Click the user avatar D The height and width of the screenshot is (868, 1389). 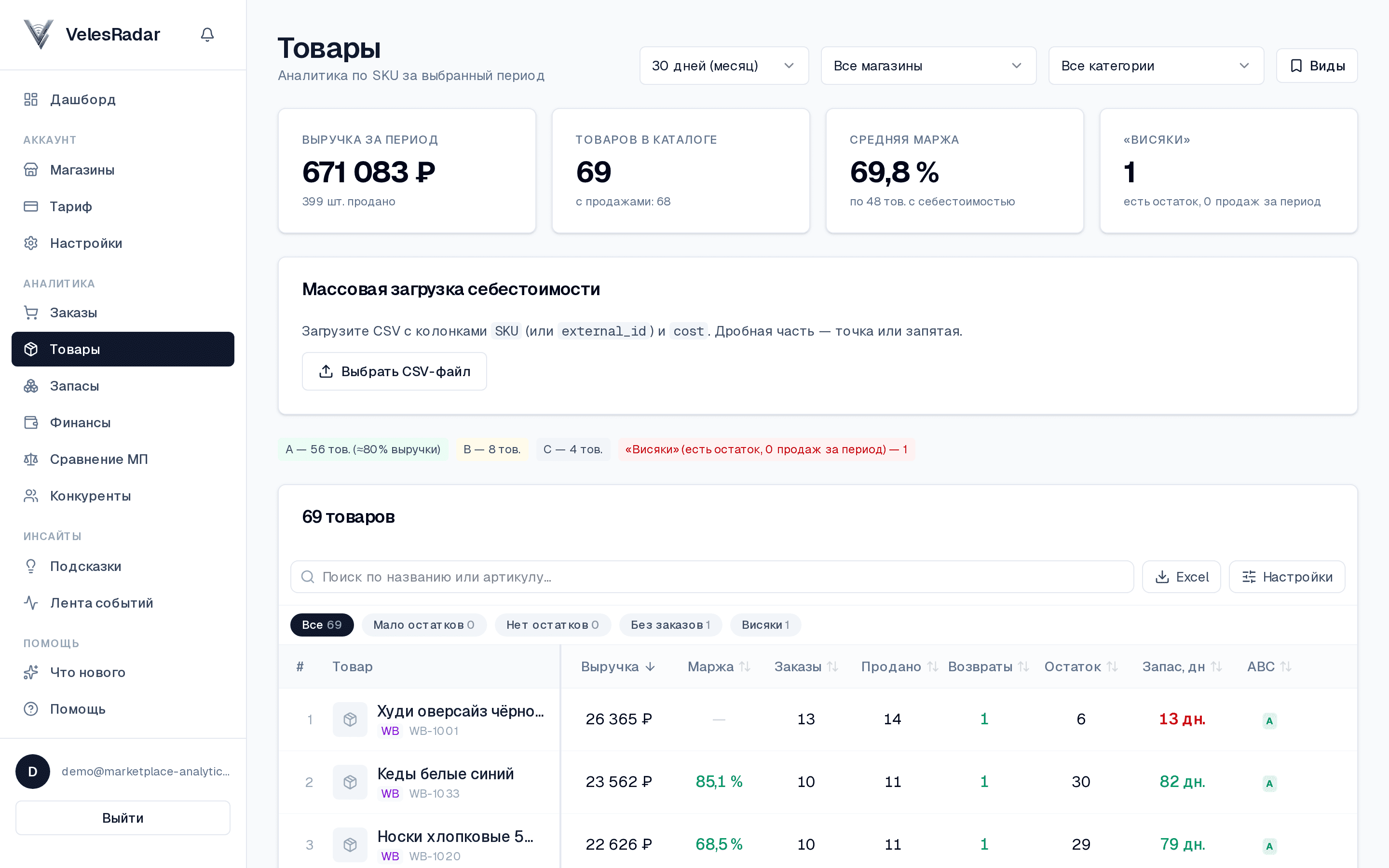[33, 772]
